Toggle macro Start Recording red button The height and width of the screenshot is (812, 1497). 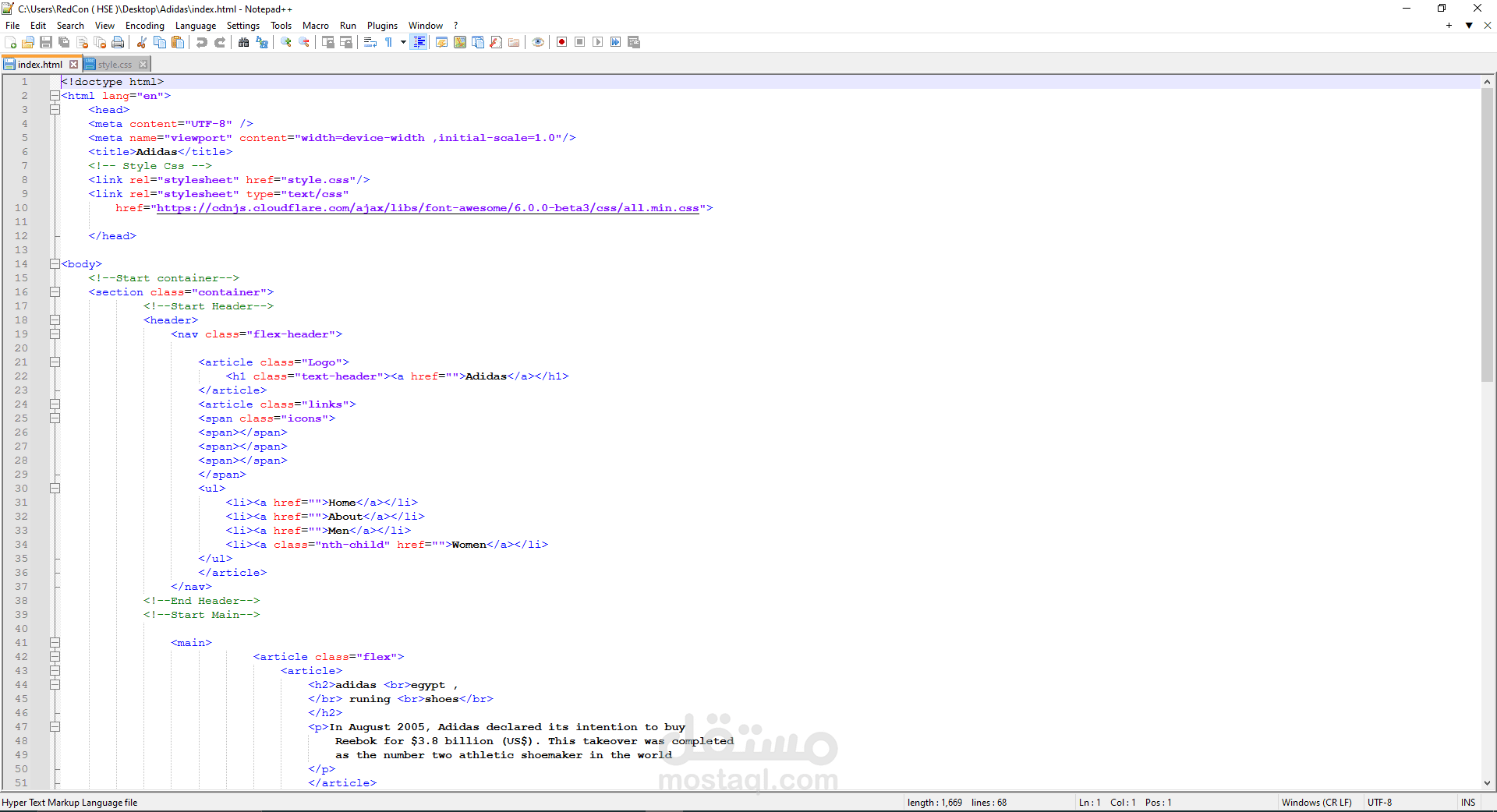click(562, 42)
